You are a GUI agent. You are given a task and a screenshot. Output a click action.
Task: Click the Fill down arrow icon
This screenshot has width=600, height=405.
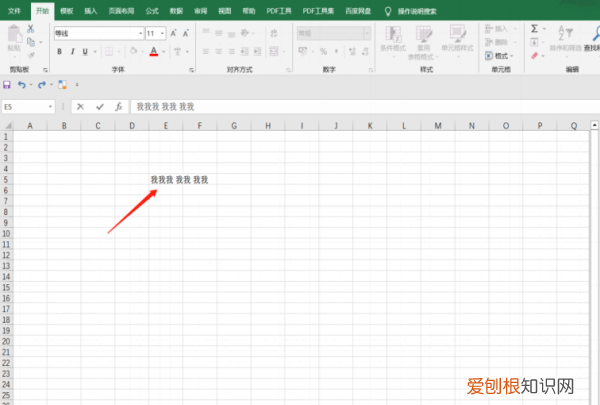(x=534, y=42)
